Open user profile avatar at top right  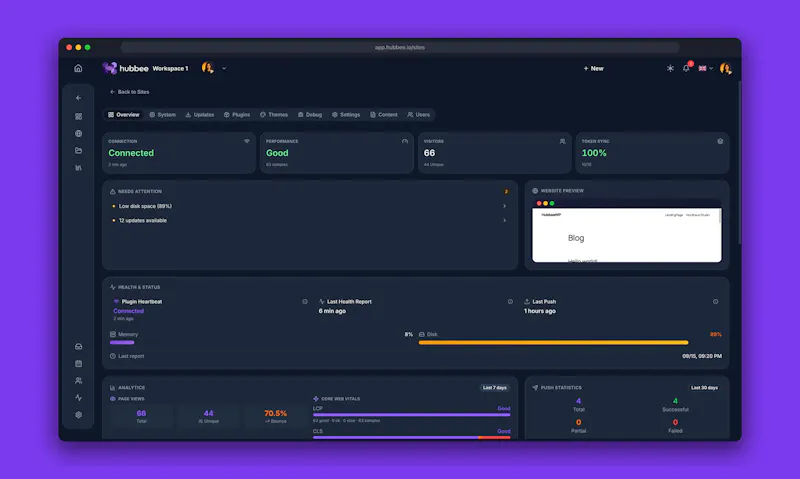point(726,68)
